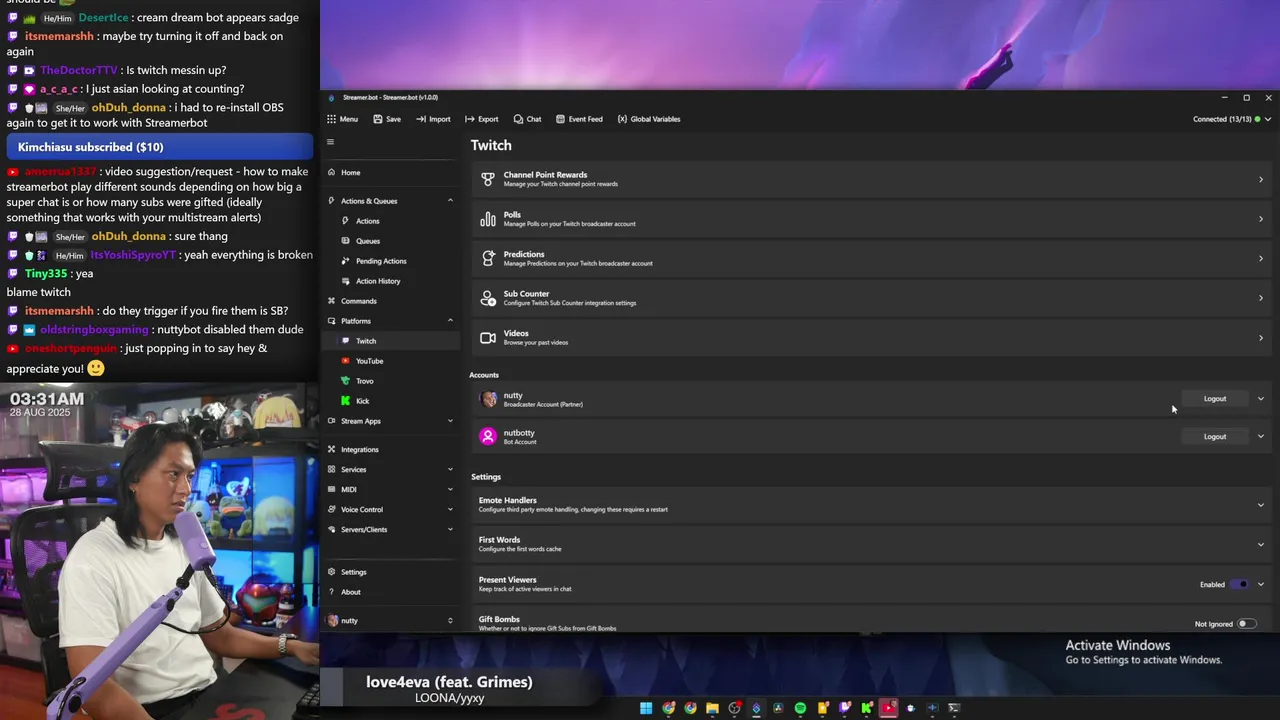
Task: Open Global Variables from the toolbar
Action: coord(649,119)
